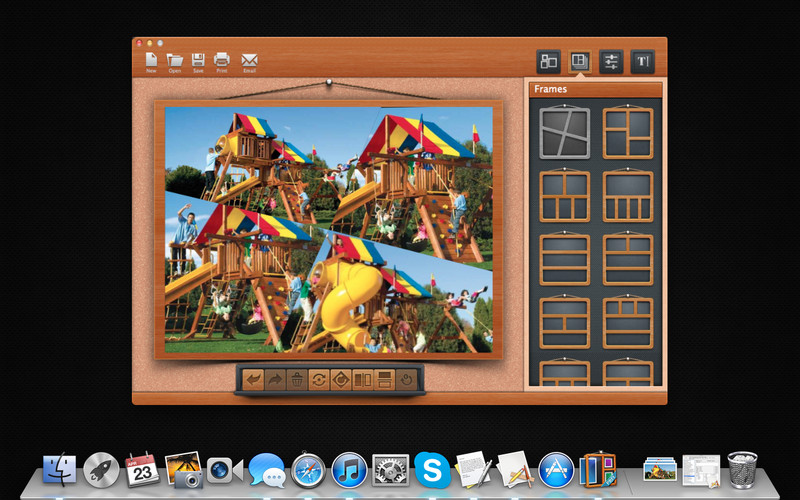Switch to the layout templates tab
This screenshot has height=500, width=800.
(x=548, y=62)
